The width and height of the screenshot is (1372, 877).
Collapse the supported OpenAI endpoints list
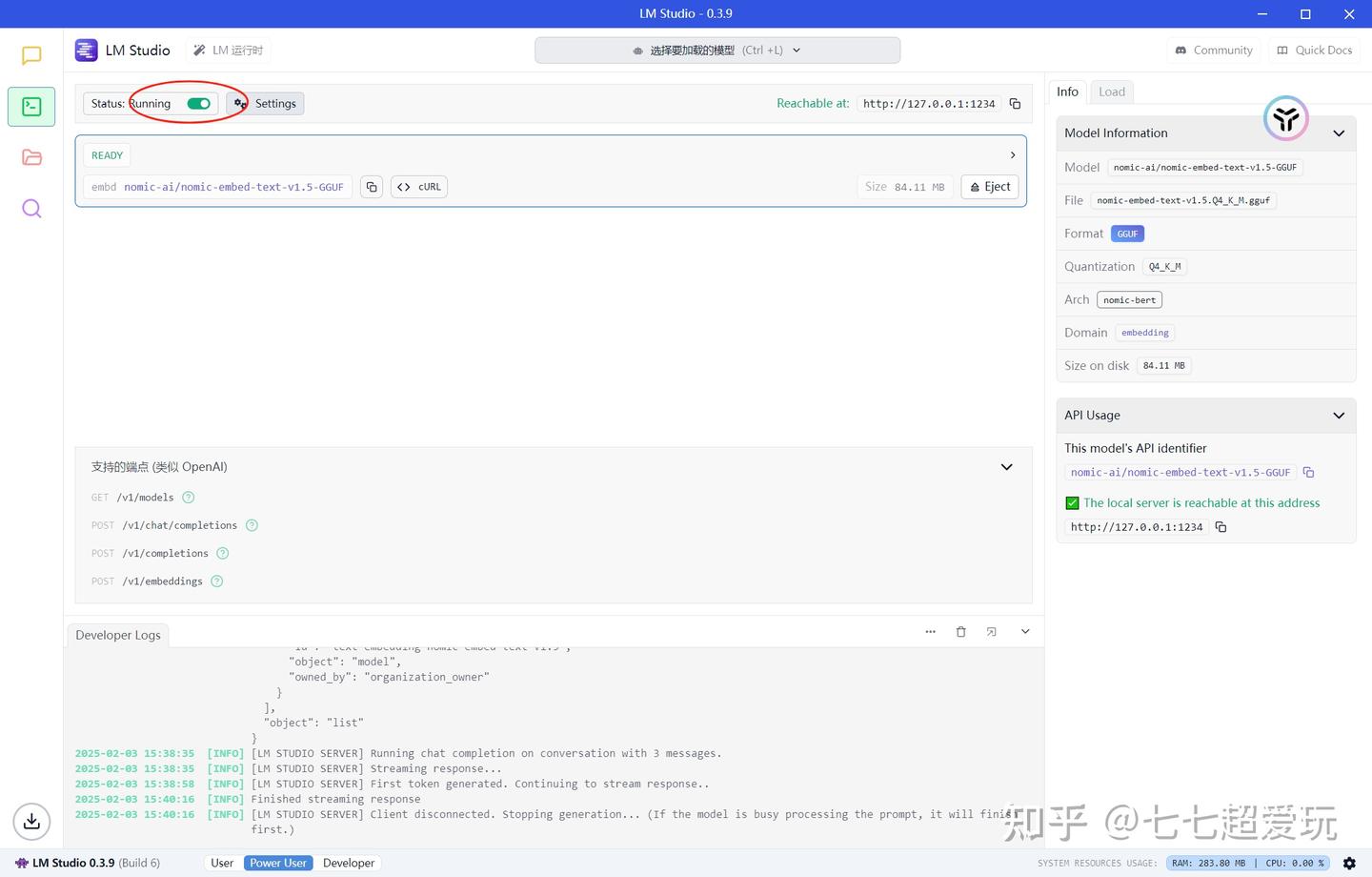click(1006, 466)
